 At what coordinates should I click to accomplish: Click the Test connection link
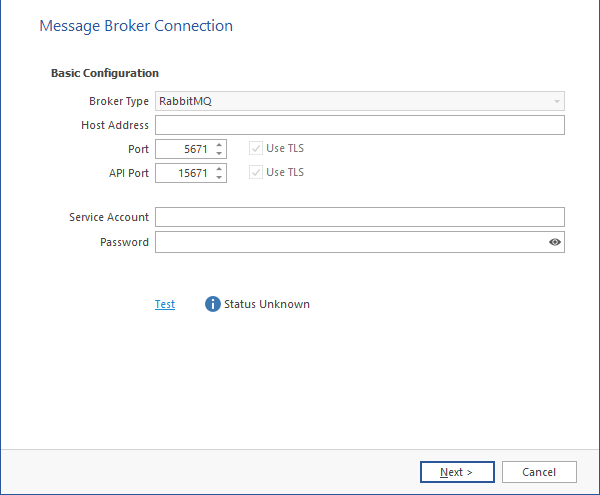point(165,304)
